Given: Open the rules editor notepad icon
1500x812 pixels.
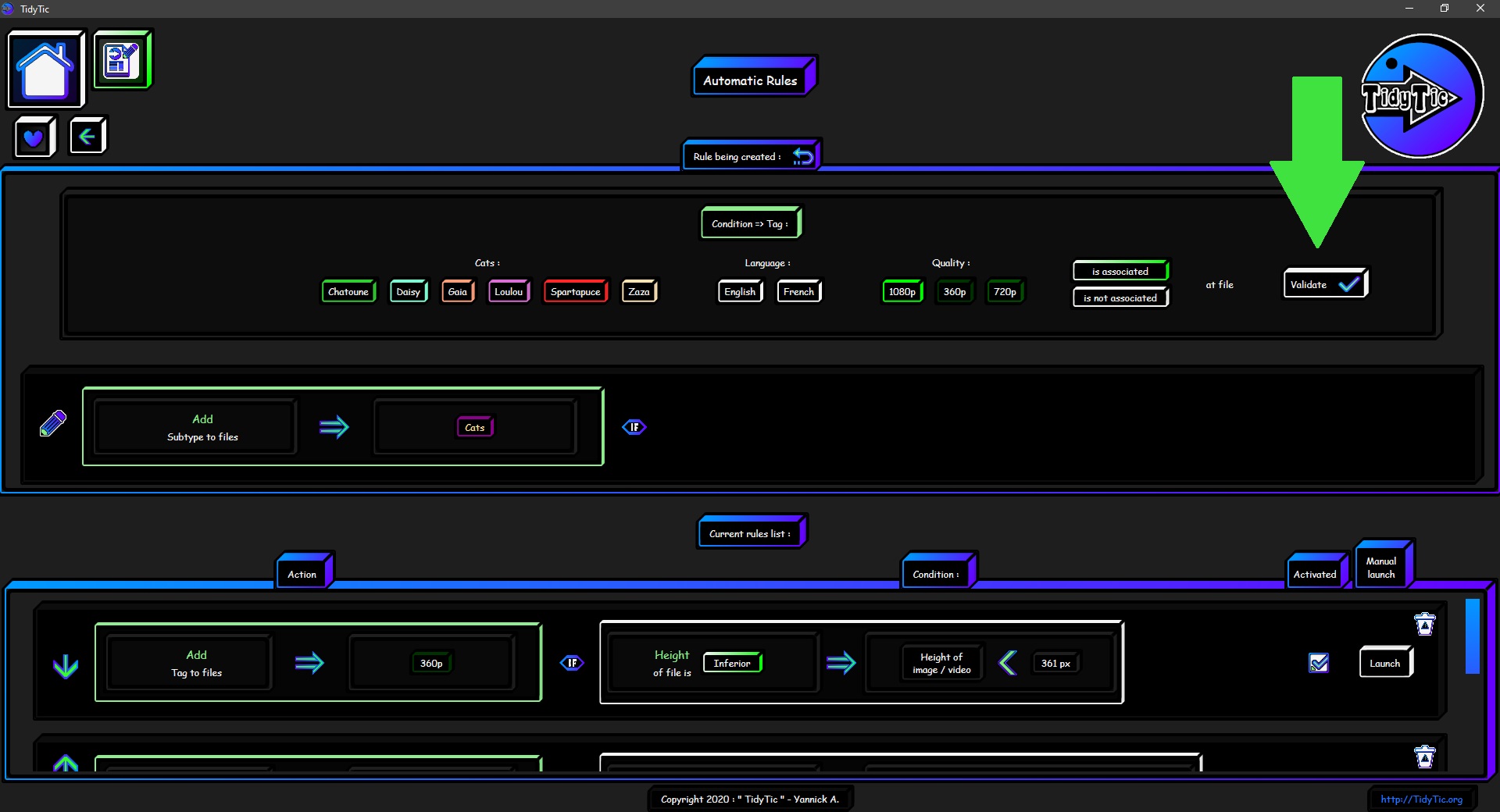Looking at the screenshot, I should pyautogui.click(x=122, y=60).
